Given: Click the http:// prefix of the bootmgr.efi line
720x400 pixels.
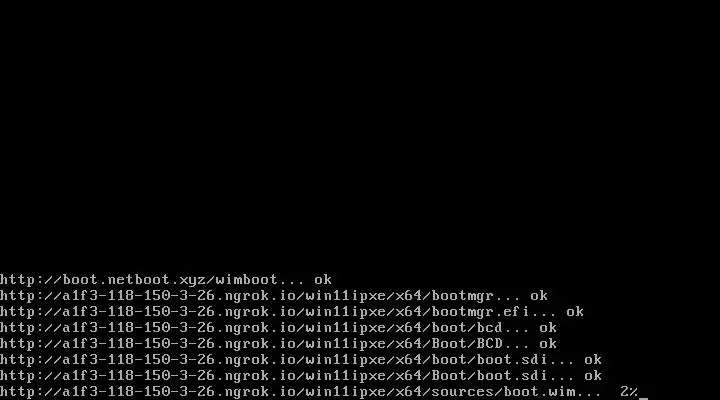Looking at the screenshot, I should point(30,312).
